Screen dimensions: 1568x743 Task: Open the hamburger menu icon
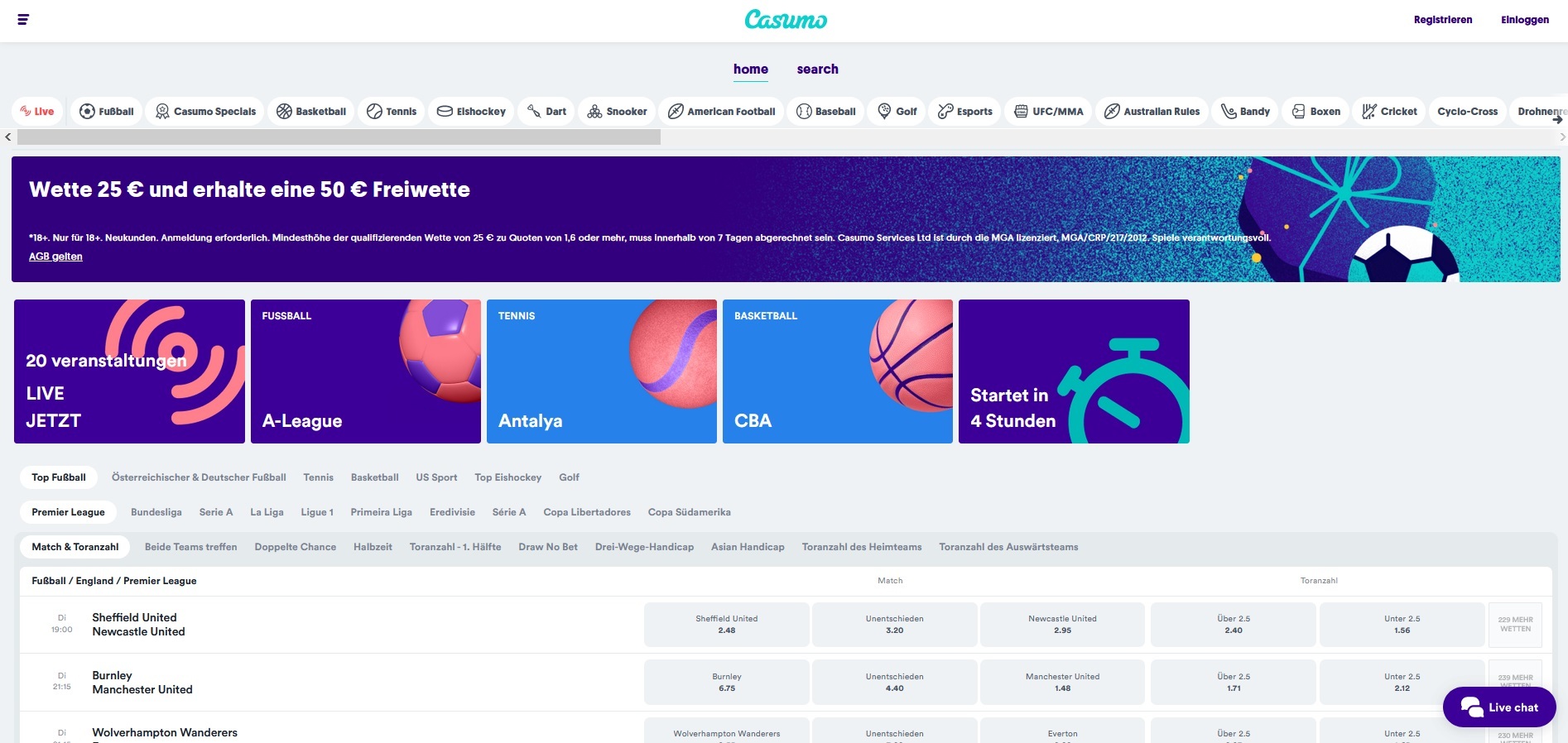[23, 20]
